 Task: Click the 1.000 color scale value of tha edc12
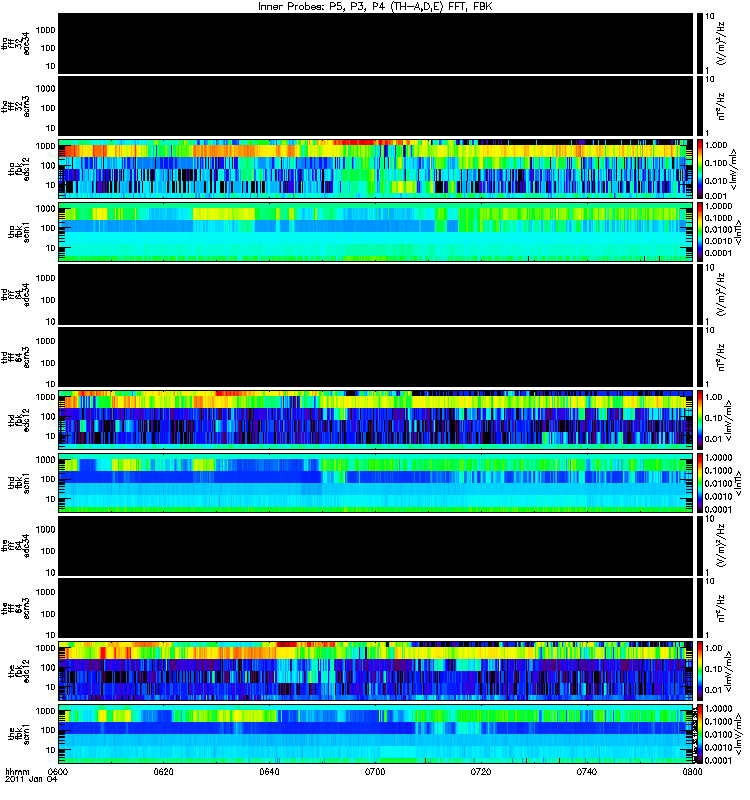(716, 145)
